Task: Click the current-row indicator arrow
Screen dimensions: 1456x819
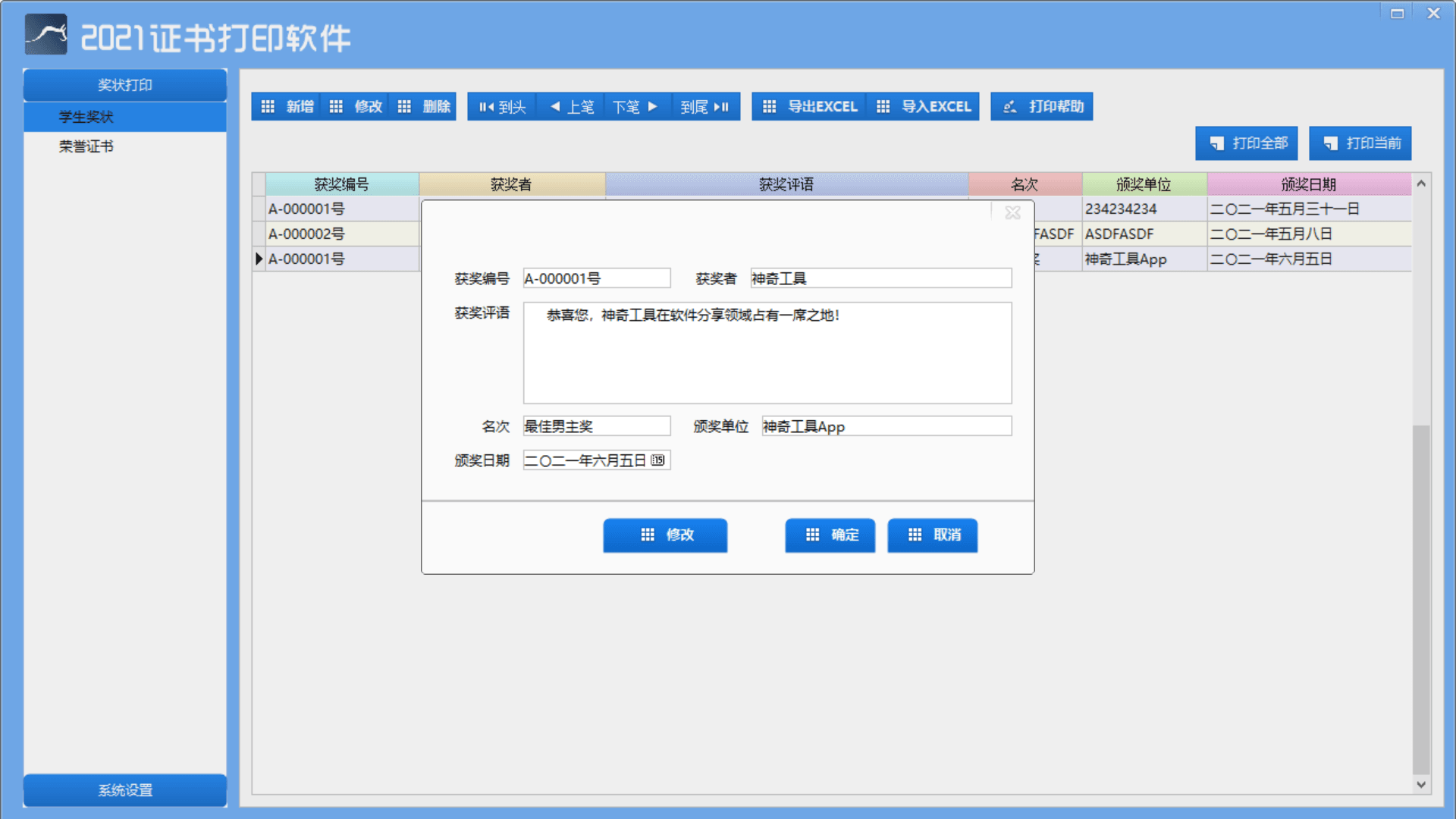Action: [259, 259]
